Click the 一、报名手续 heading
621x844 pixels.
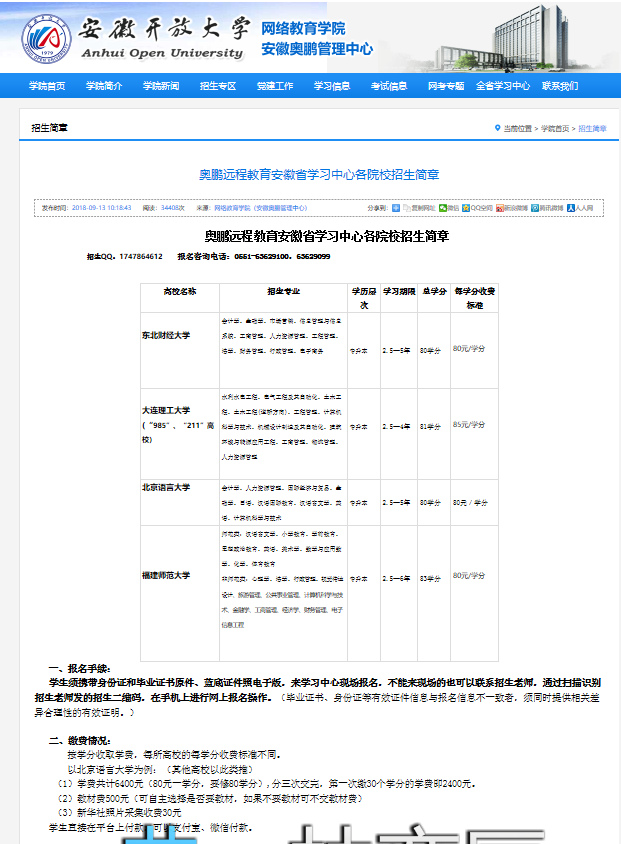tap(80, 669)
